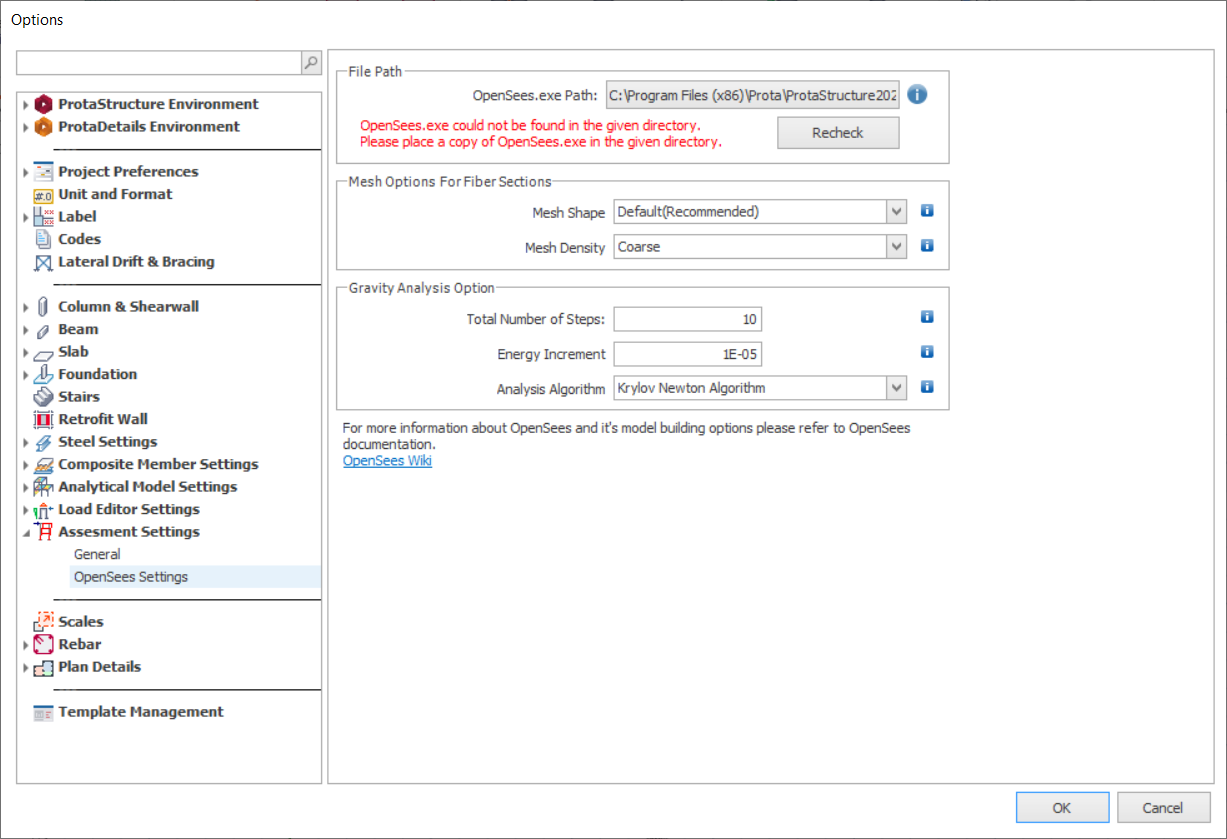Select General under Assesment Settings
Screen dimensions: 1227x839
[97, 553]
